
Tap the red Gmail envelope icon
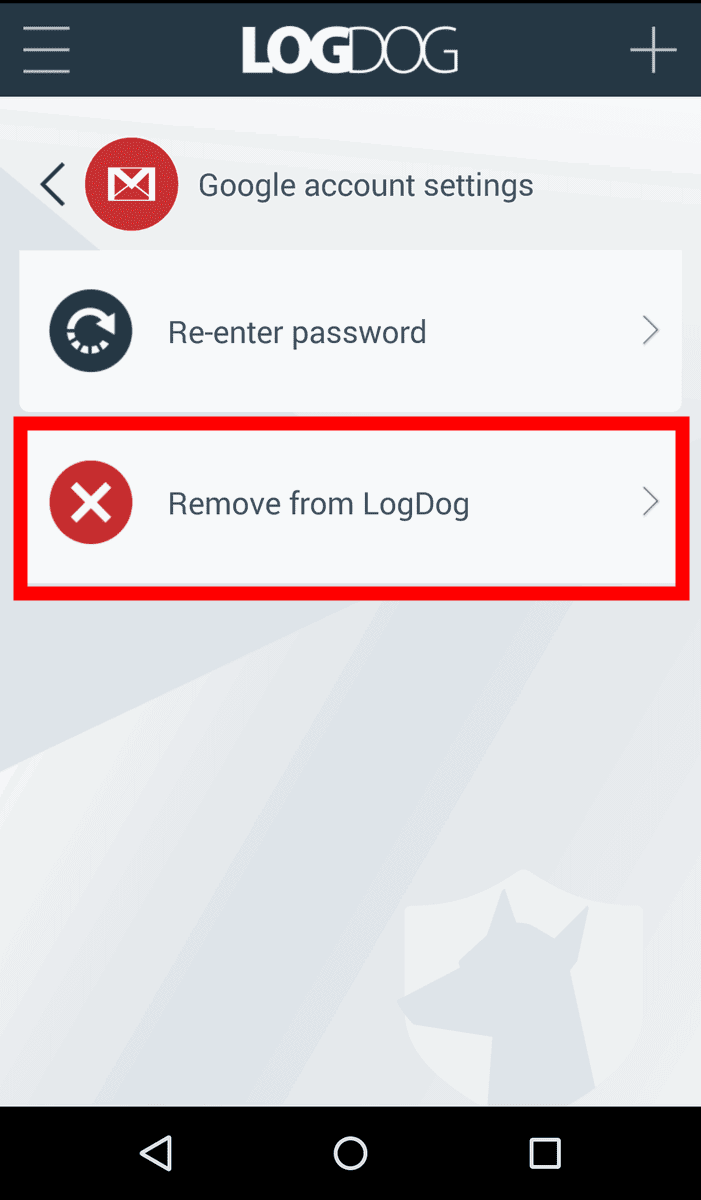coord(131,185)
